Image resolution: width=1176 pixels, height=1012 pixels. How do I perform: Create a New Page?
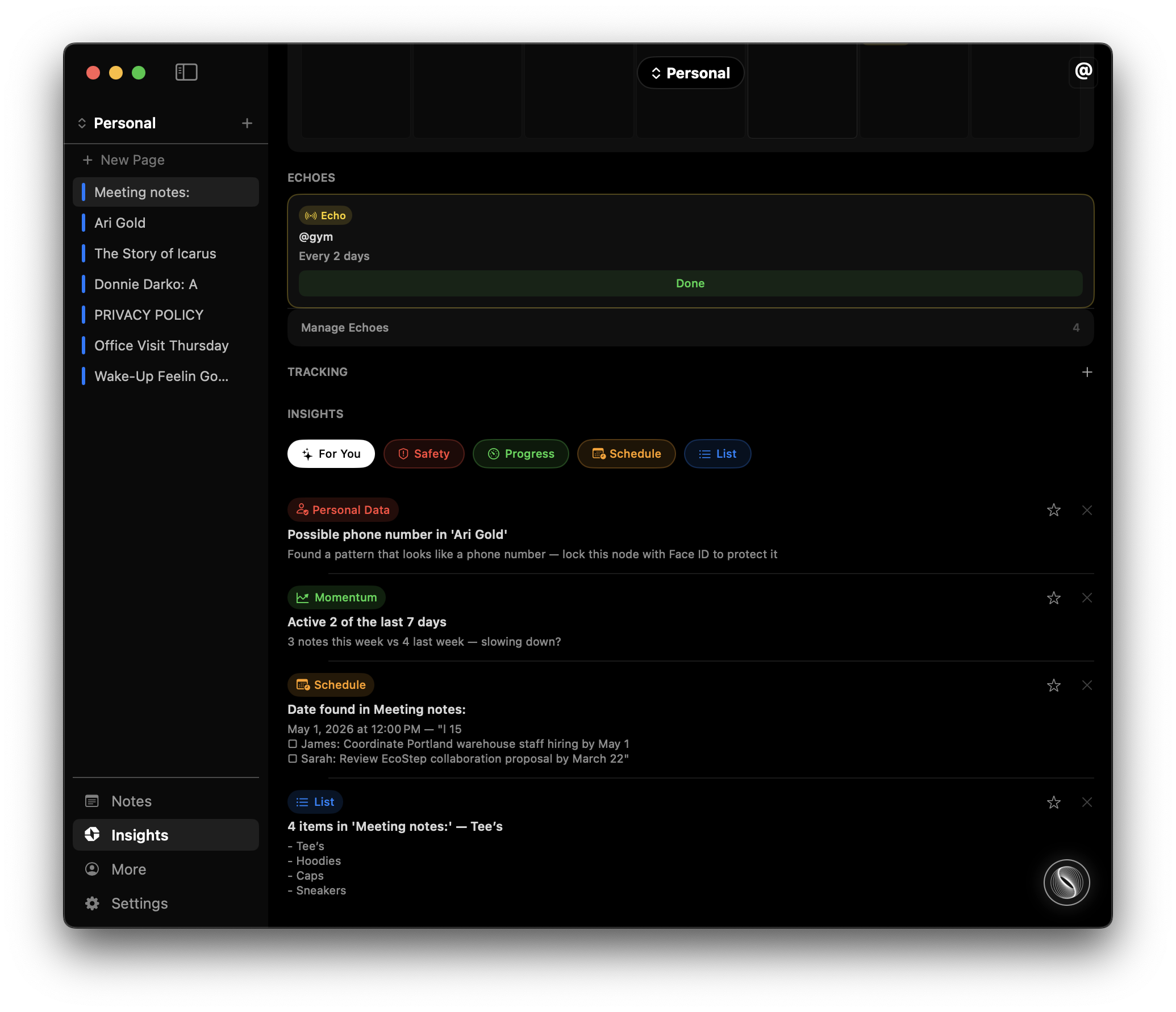click(x=124, y=160)
